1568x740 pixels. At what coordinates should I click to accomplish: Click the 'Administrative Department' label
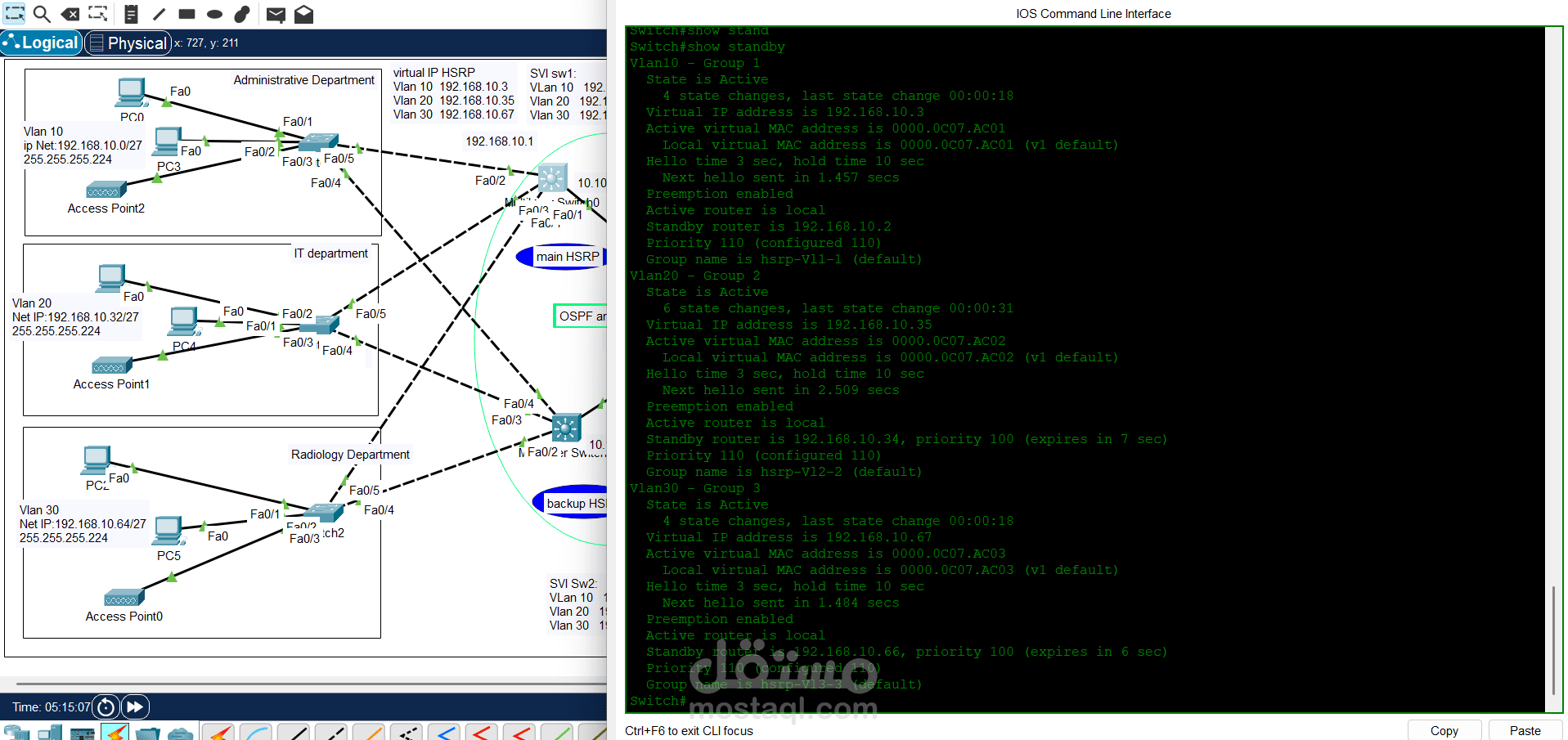304,80
